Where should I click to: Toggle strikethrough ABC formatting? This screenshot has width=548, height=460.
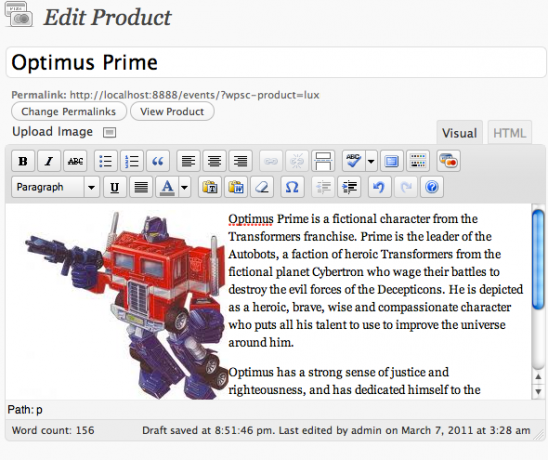point(75,161)
